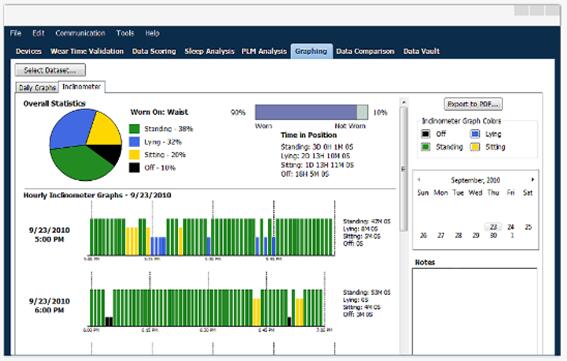Image resolution: width=567 pixels, height=361 pixels.
Task: Click the Off color swatch in graph colors
Action: 426,134
